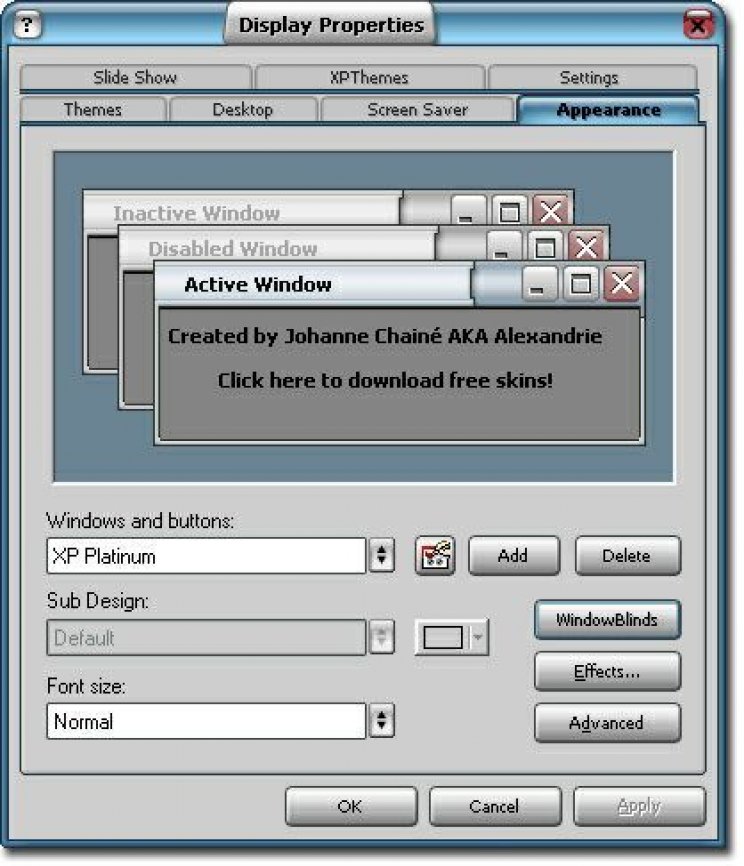The width and height of the screenshot is (744, 866).
Task: Expand the color swatch dropdown arrow
Action: tap(478, 637)
